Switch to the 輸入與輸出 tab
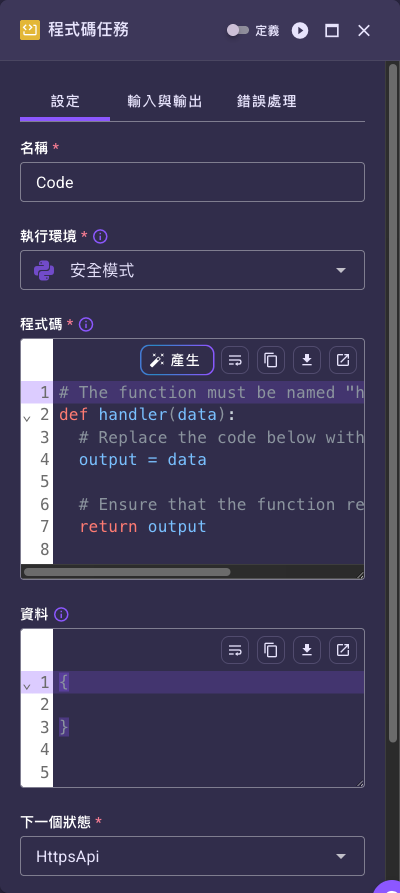This screenshot has width=400, height=893. click(165, 102)
